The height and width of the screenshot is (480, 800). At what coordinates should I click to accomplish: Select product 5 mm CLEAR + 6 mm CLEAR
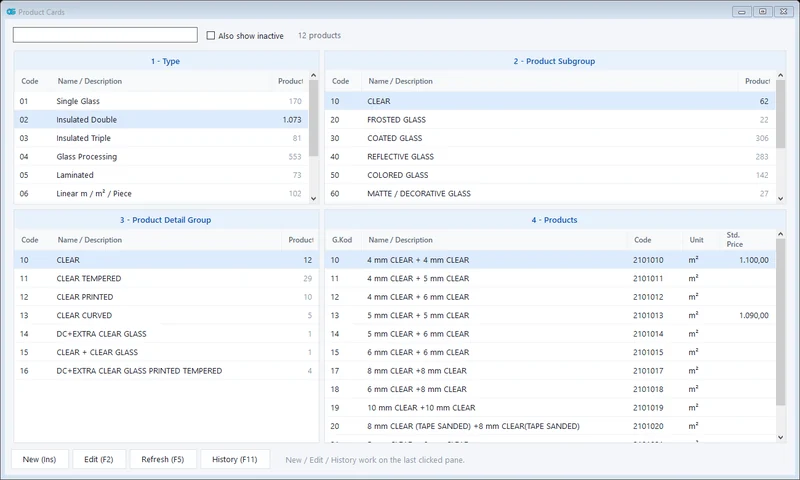pos(550,334)
